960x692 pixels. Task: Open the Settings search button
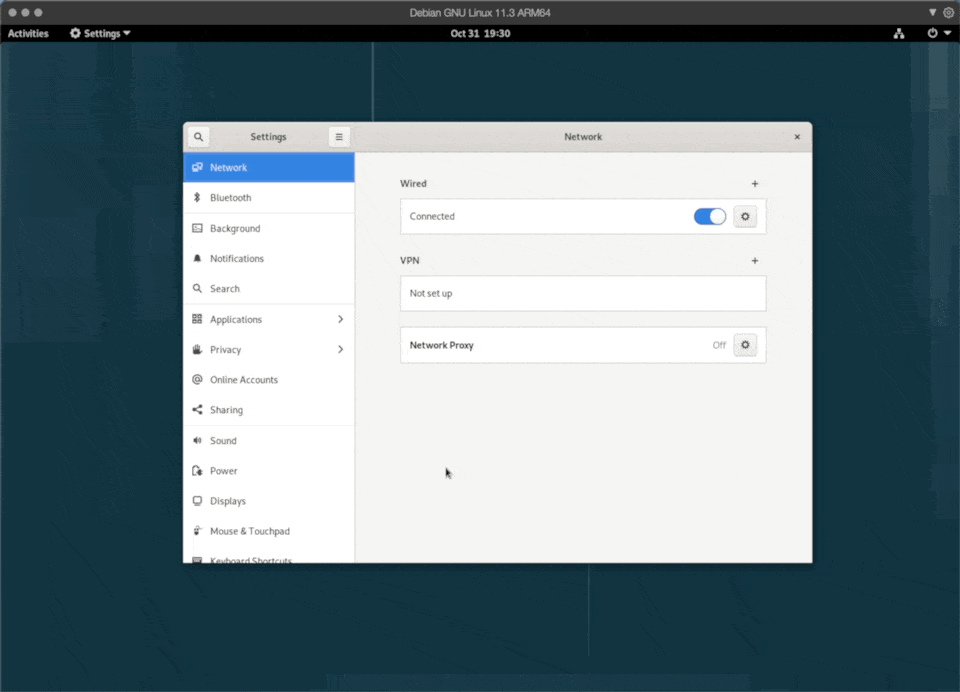tap(198, 137)
